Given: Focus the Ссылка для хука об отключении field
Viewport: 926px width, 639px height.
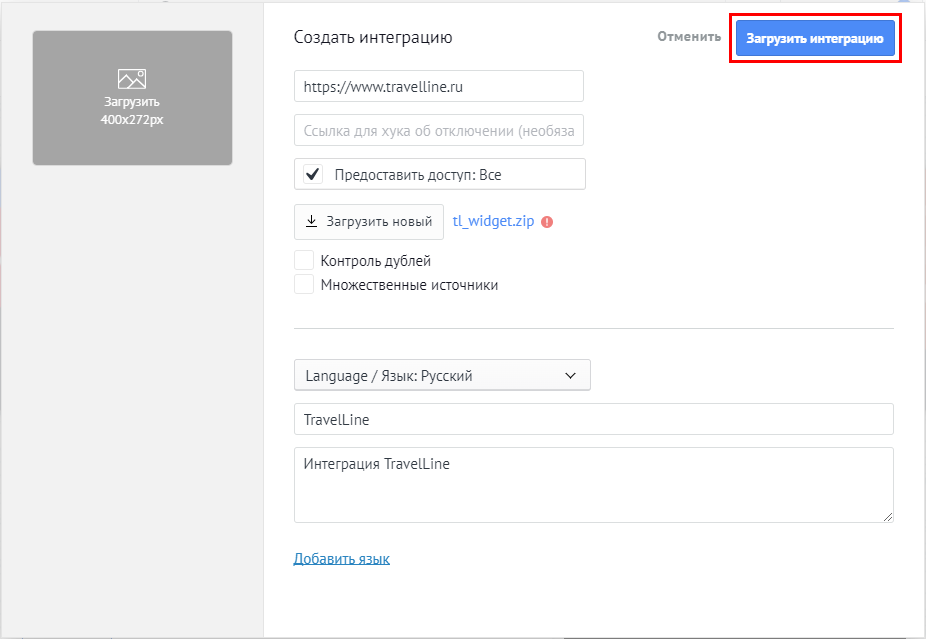Looking at the screenshot, I should click(x=439, y=130).
